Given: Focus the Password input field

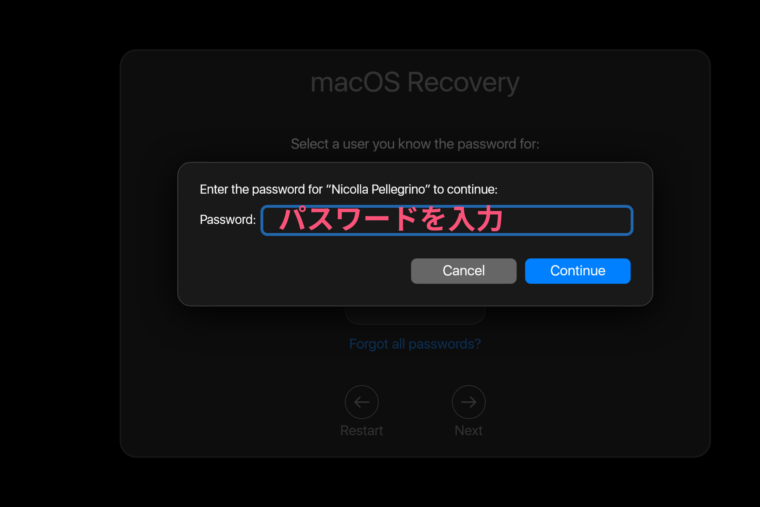Looking at the screenshot, I should coord(447,221).
